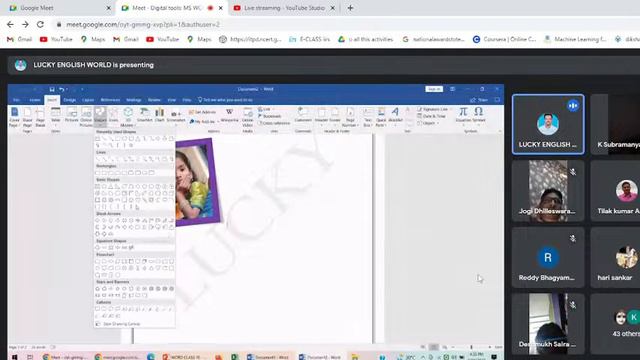Click Reddy Bhagyam participant tile
The image size is (640, 360).
coord(548,258)
